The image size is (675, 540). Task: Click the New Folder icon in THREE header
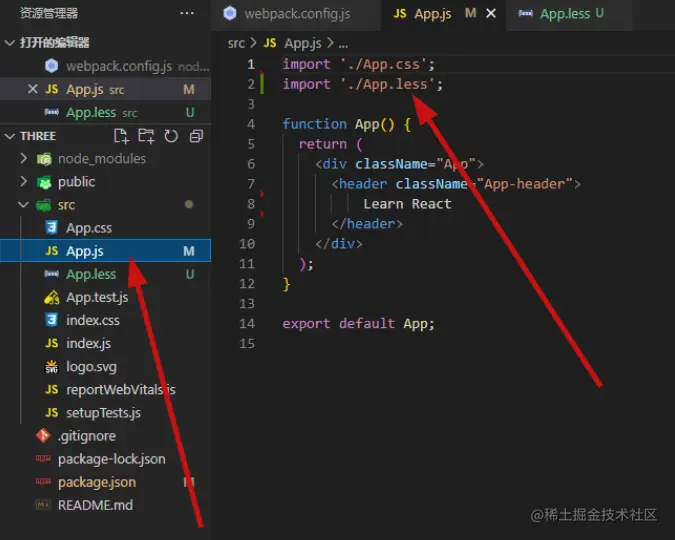pyautogui.click(x=146, y=136)
